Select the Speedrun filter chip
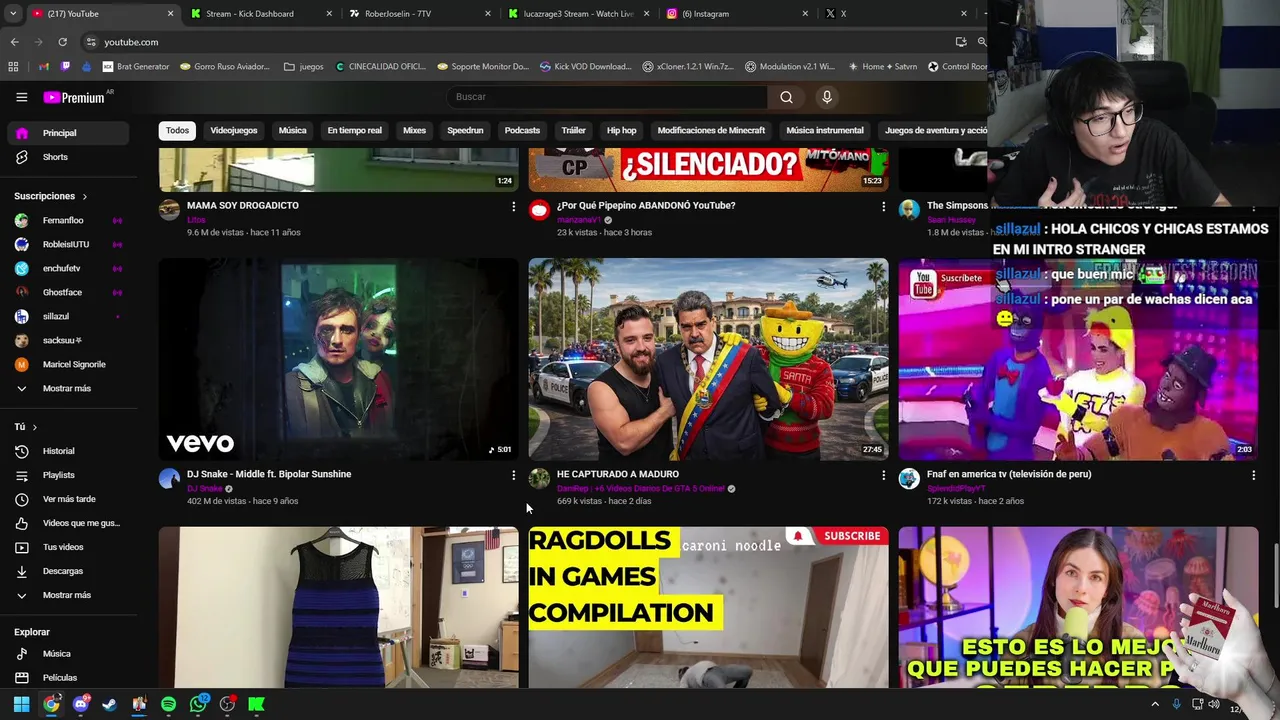The height and width of the screenshot is (720, 1280). [465, 131]
